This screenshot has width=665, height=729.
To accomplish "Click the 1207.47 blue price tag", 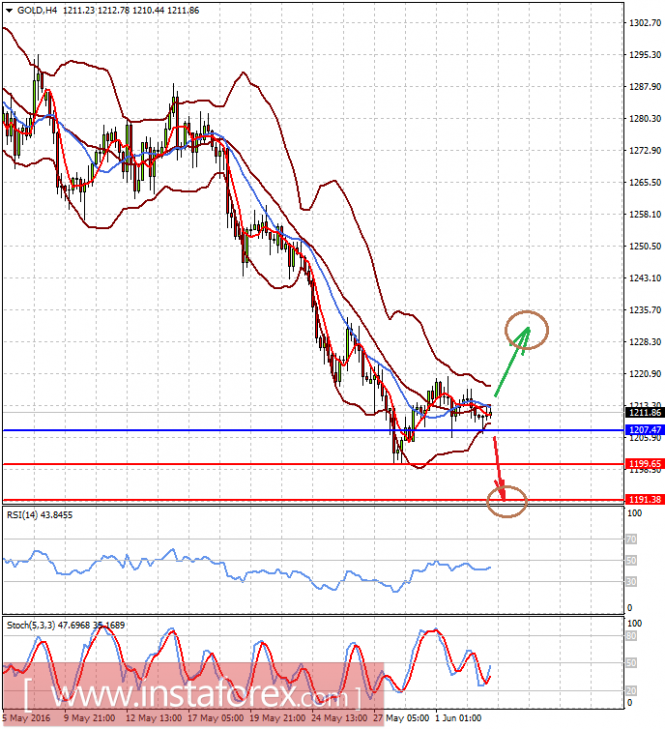I will [645, 430].
